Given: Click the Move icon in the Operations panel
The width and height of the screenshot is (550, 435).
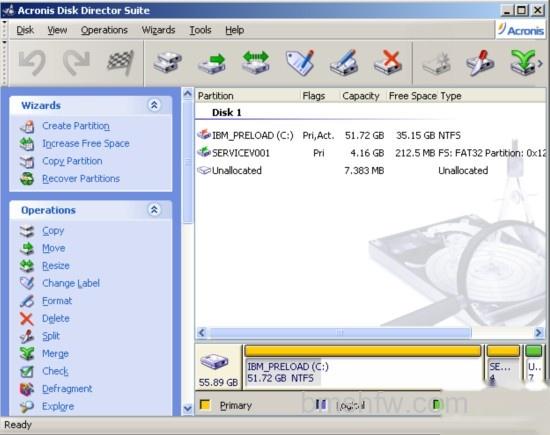Looking at the screenshot, I should 27,248.
